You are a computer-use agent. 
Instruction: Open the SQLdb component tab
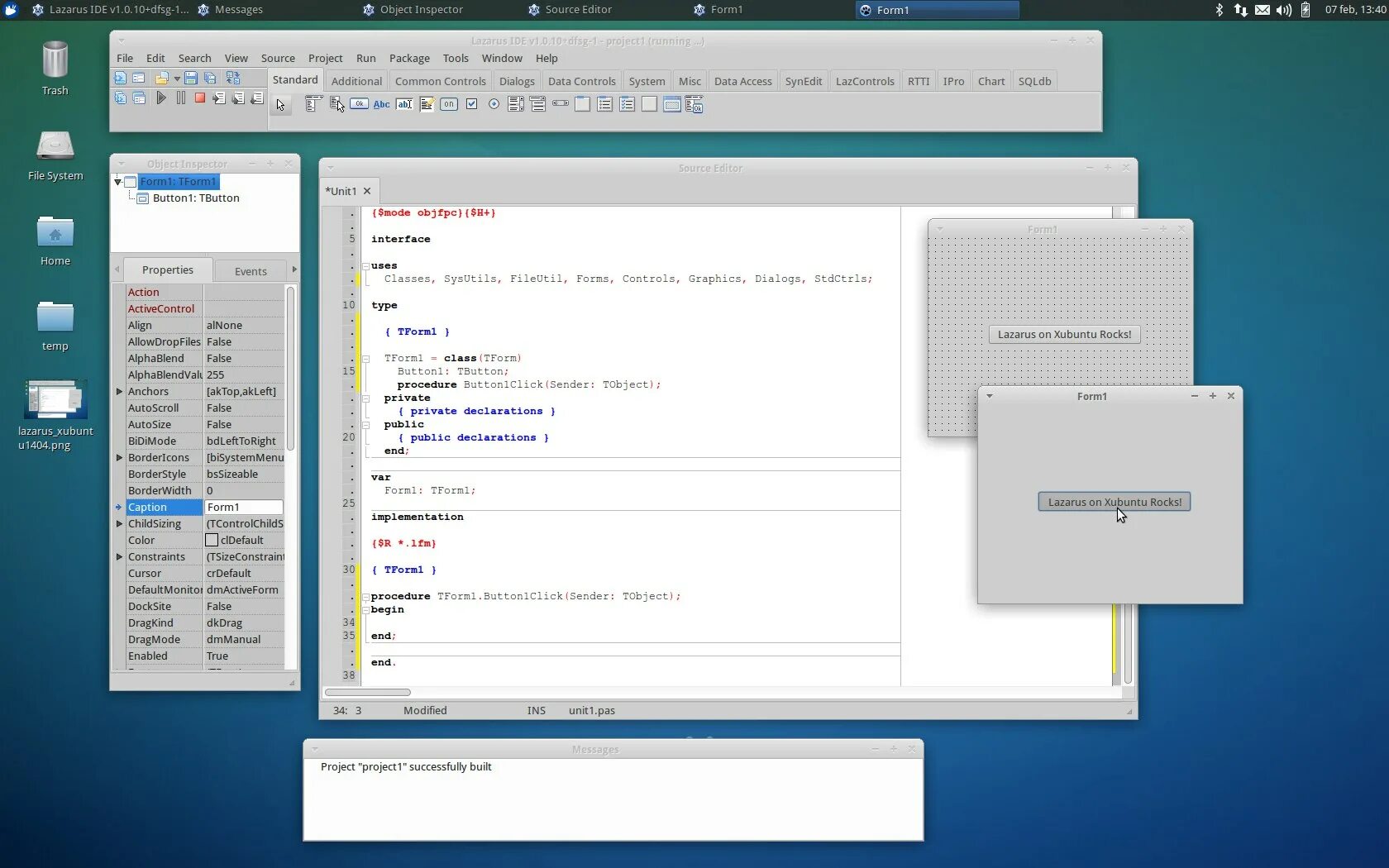(x=1034, y=81)
